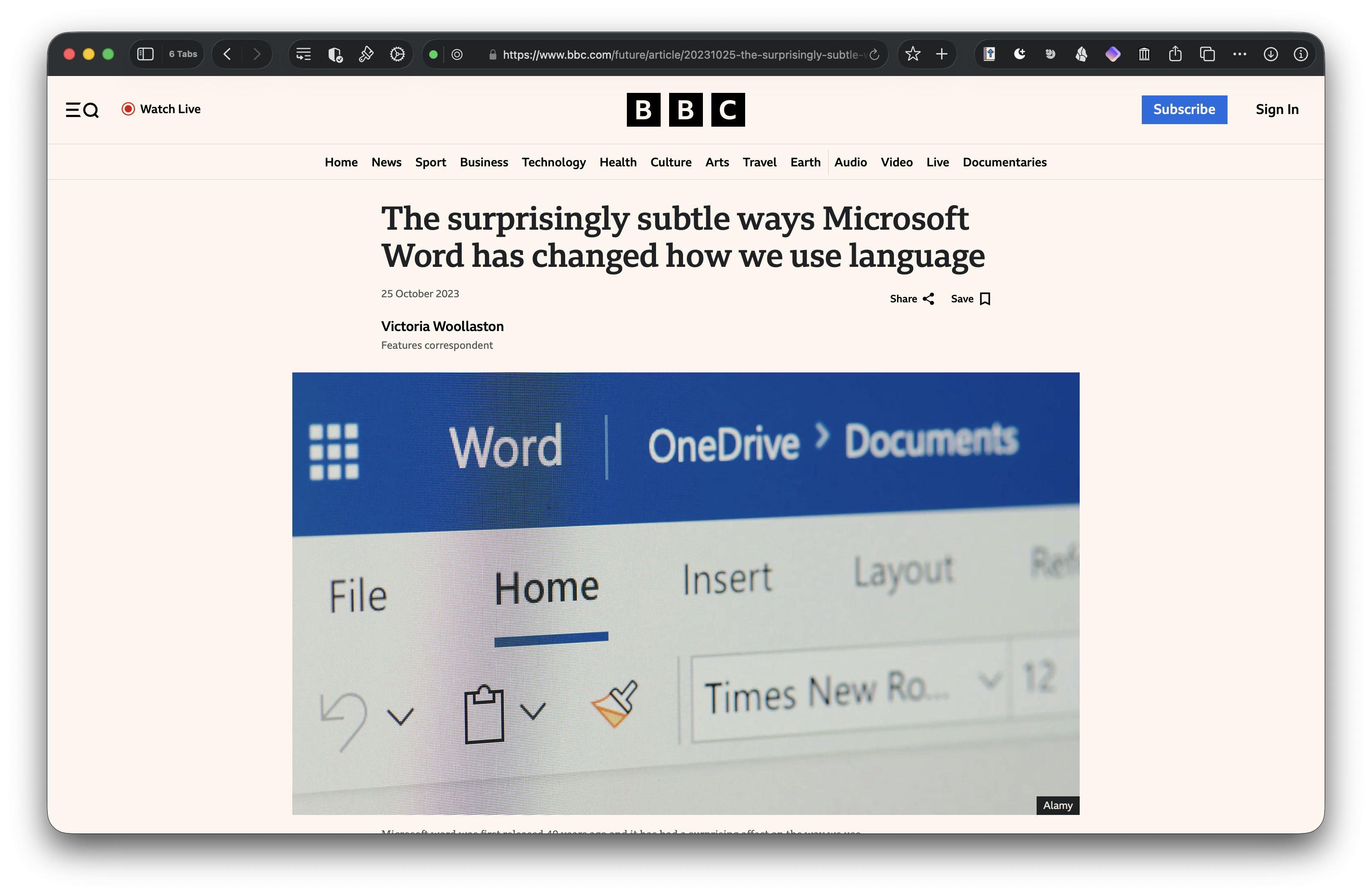
Task: Click Sign In
Action: click(x=1277, y=109)
